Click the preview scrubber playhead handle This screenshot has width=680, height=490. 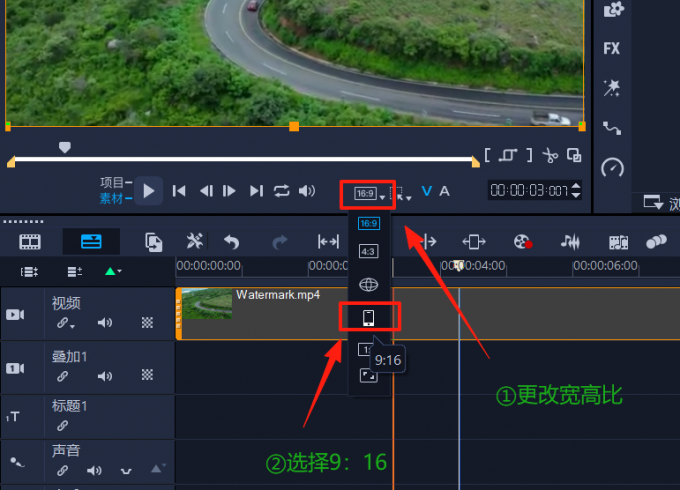pos(65,147)
